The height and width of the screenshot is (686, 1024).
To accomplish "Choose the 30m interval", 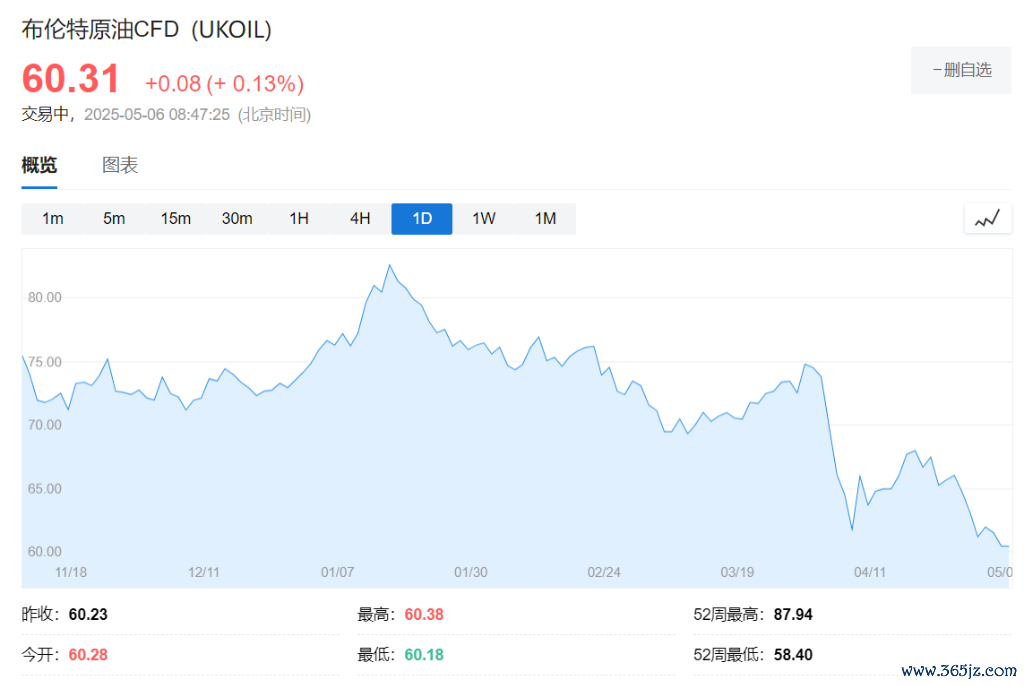I will pos(237,219).
